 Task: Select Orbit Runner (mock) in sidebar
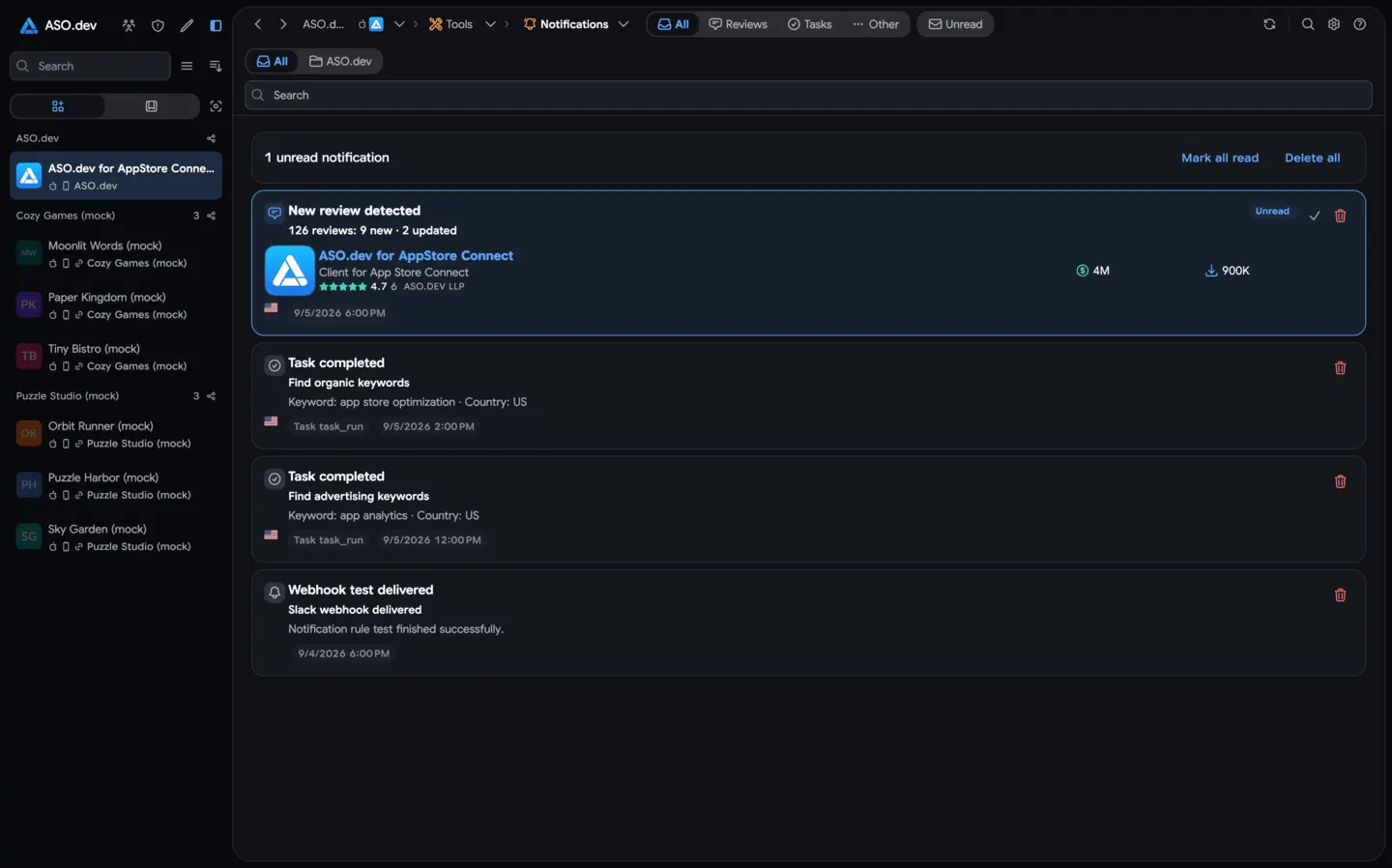(116, 434)
